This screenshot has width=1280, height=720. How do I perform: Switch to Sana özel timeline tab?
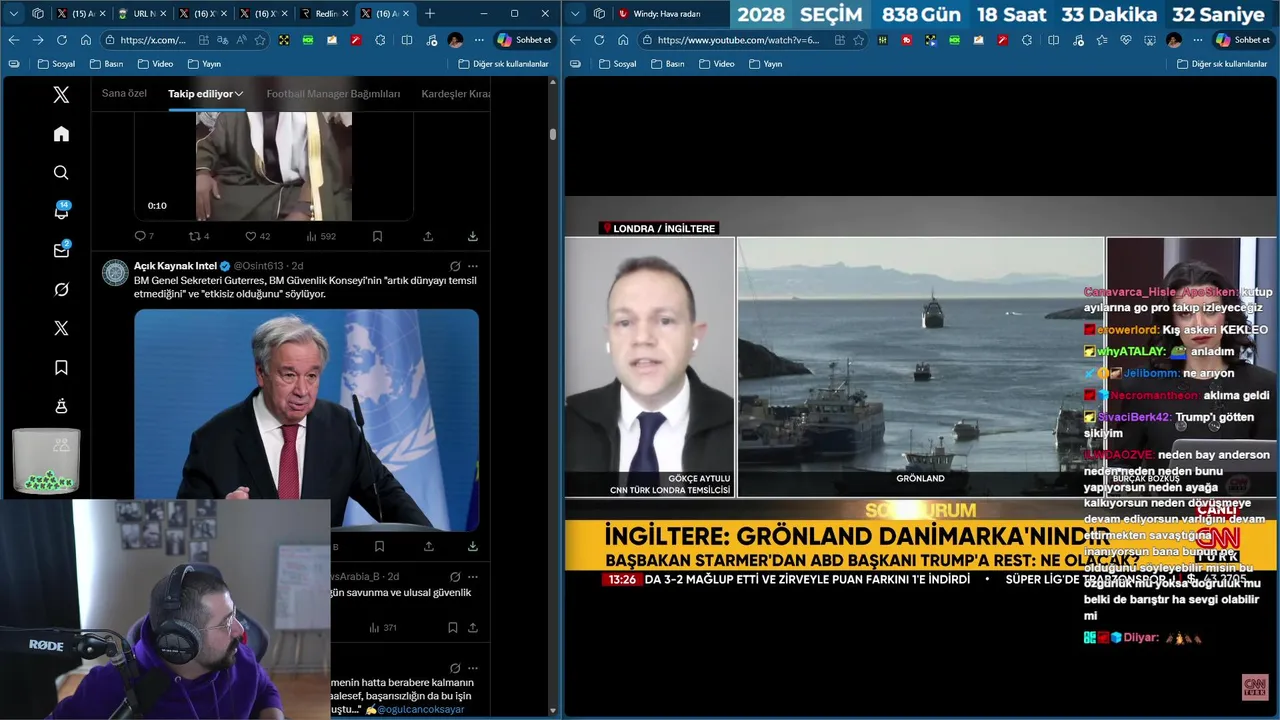coord(124,94)
